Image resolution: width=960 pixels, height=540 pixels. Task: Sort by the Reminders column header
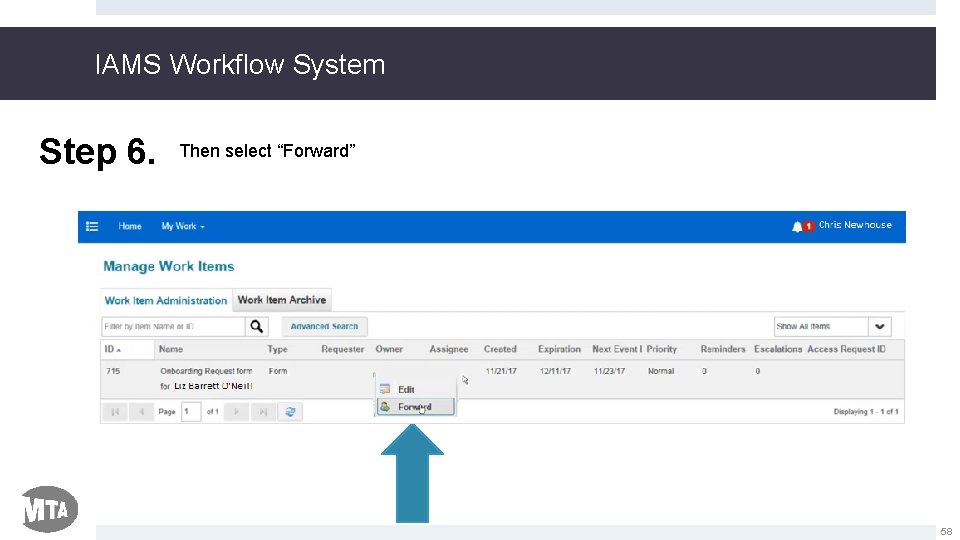(x=723, y=349)
